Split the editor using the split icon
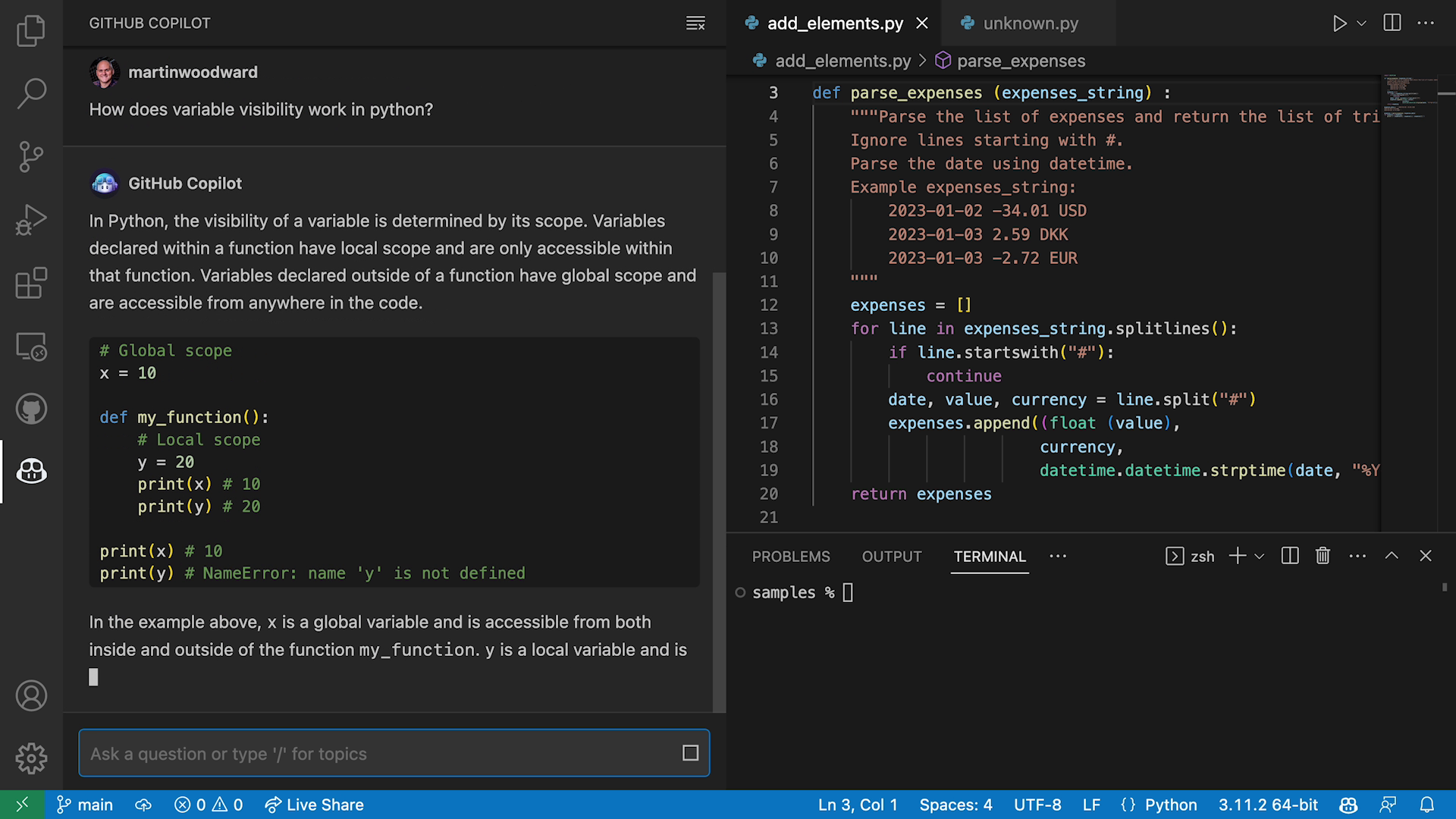 (x=1392, y=23)
